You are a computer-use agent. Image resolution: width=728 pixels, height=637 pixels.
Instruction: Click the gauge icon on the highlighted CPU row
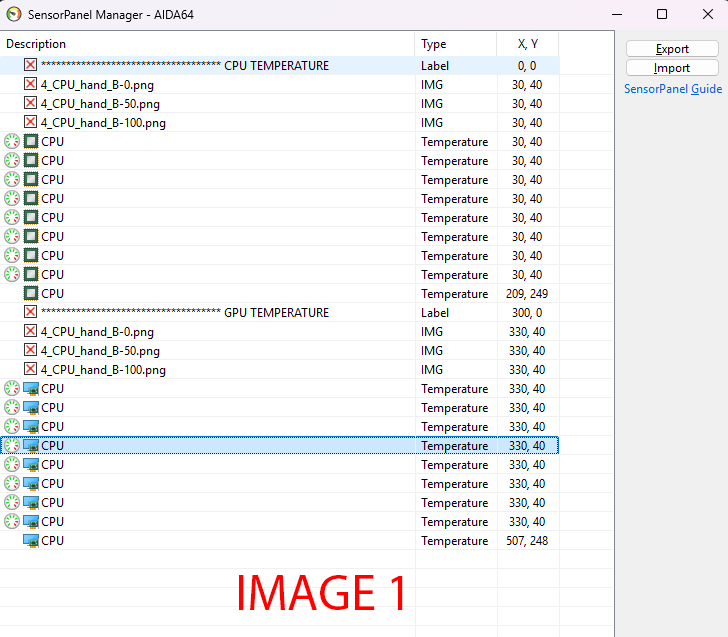12,445
